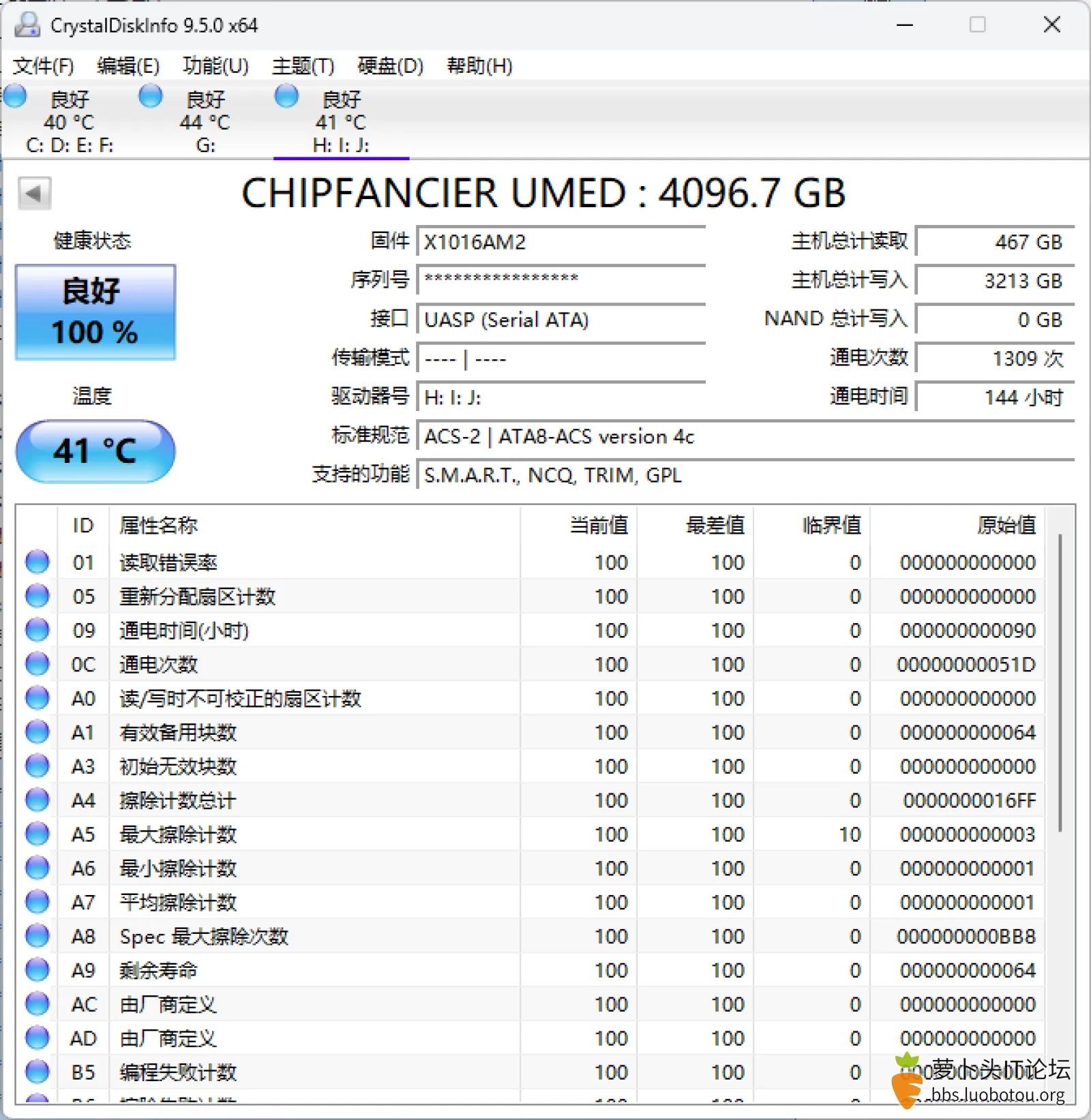Screen dimensions: 1091x1120
Task: Click the 良好 100 % health status button
Action: [95, 312]
